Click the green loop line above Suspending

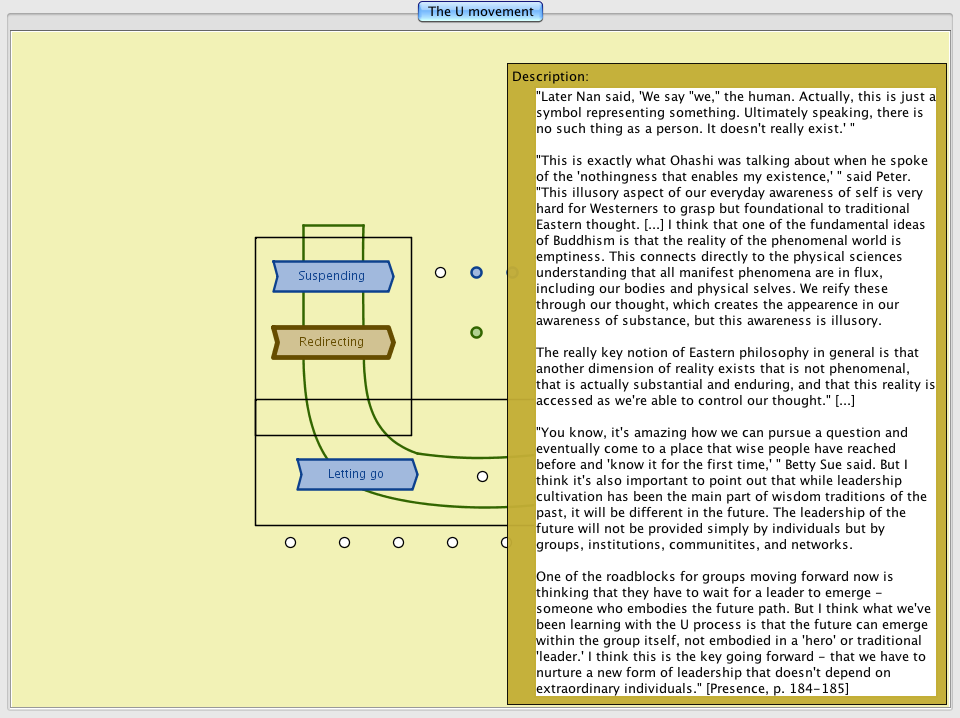[x=333, y=226]
